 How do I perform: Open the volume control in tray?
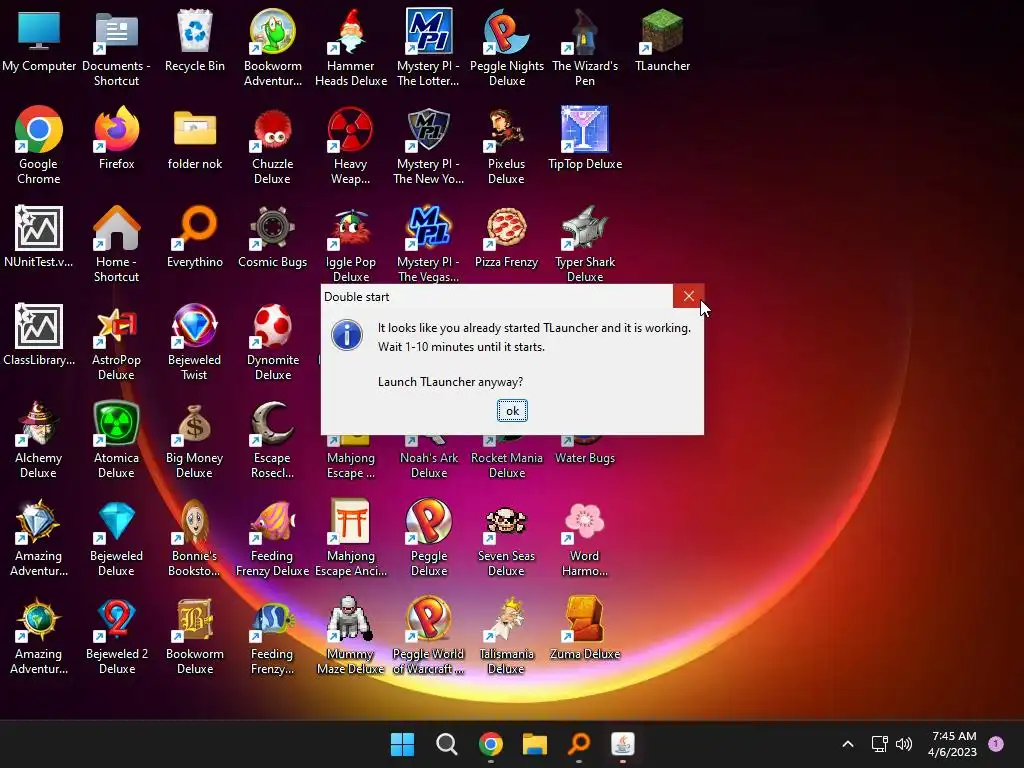[904, 744]
